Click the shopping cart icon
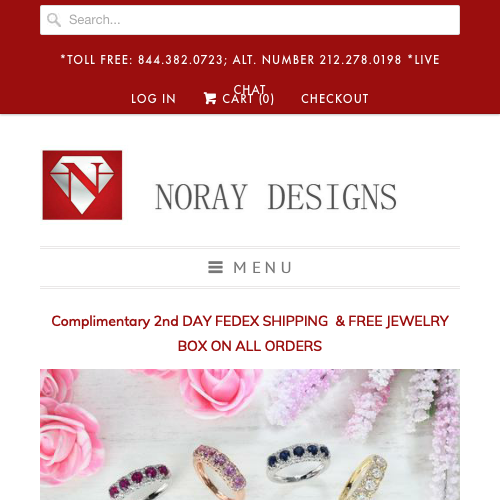Viewport: 500px width, 500px height. [x=210, y=98]
